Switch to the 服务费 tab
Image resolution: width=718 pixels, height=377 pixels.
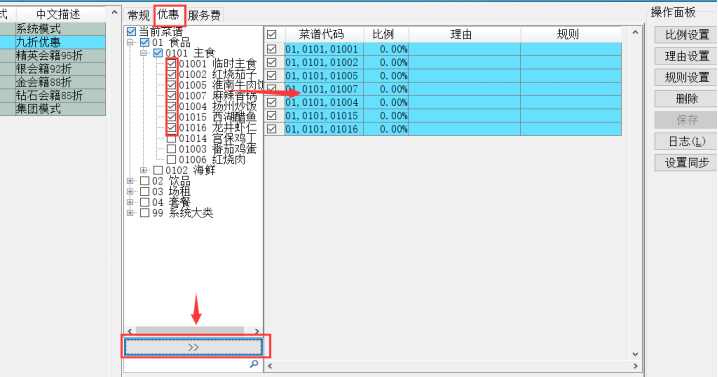(x=204, y=16)
